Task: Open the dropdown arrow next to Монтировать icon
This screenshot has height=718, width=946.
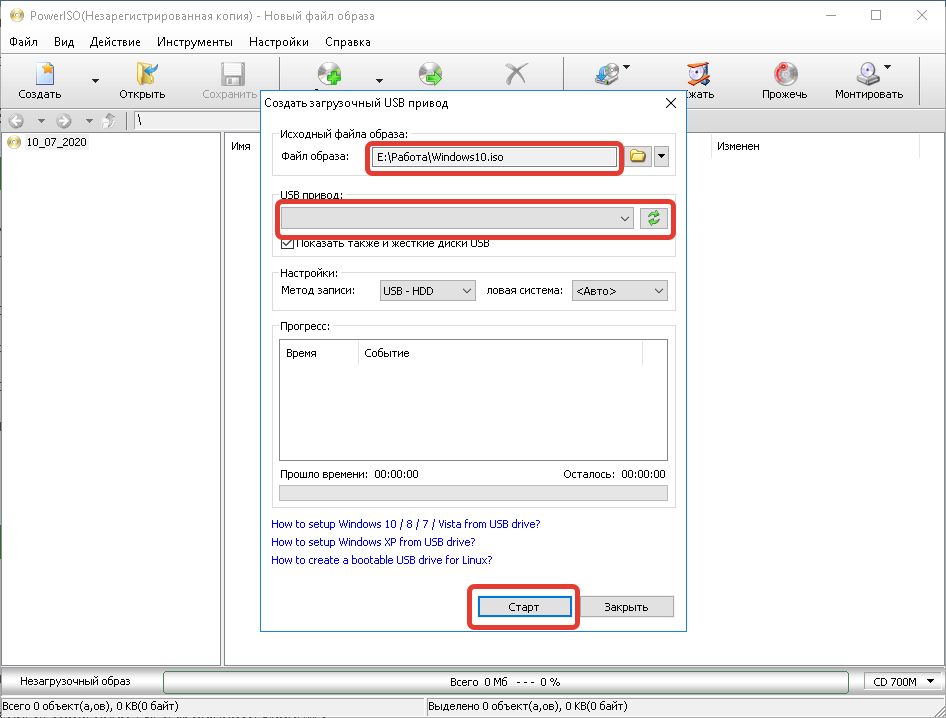Action: tap(887, 67)
